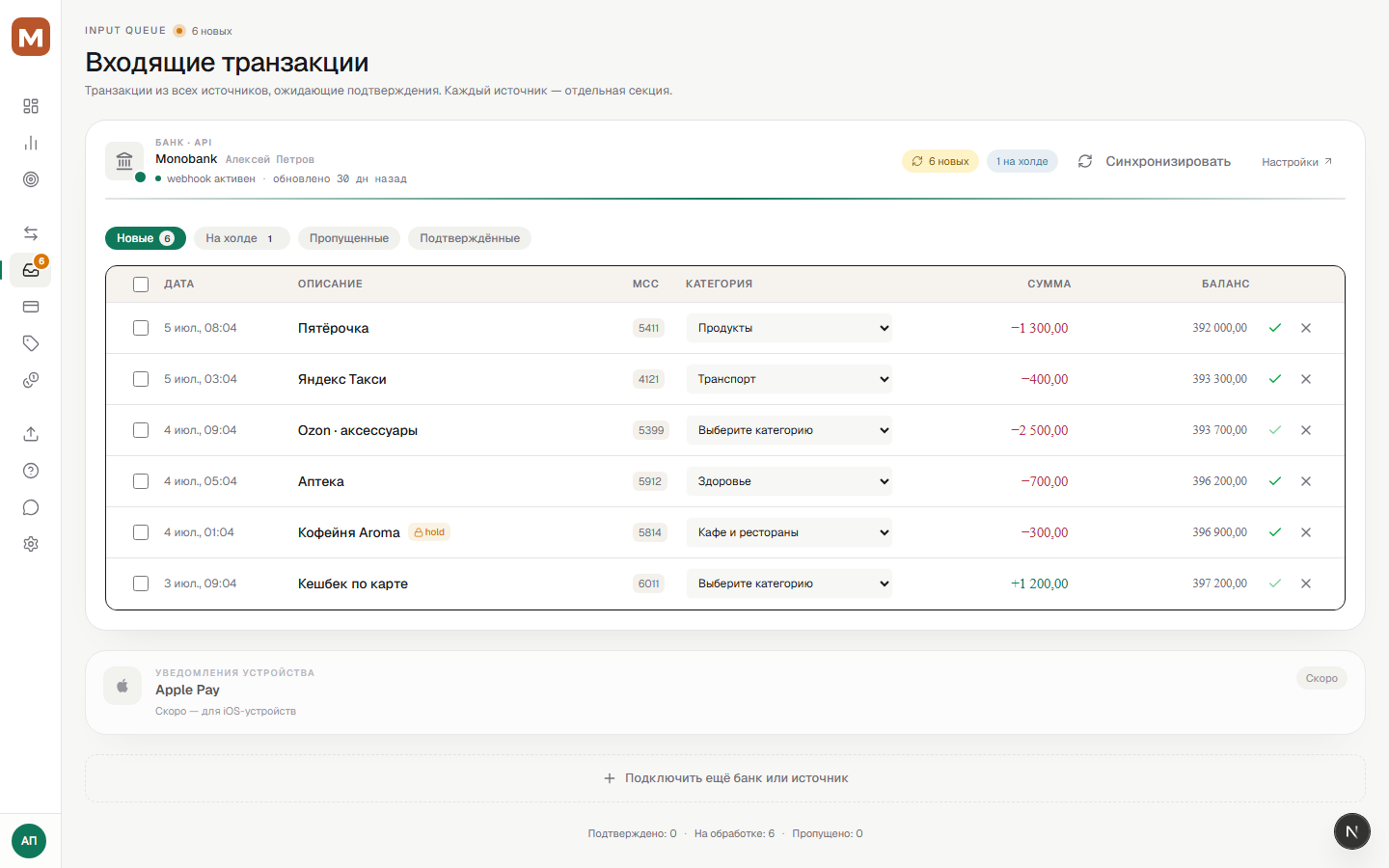Open the settings gear in sidebar
Viewport: 1389px width, 868px height.
point(31,544)
